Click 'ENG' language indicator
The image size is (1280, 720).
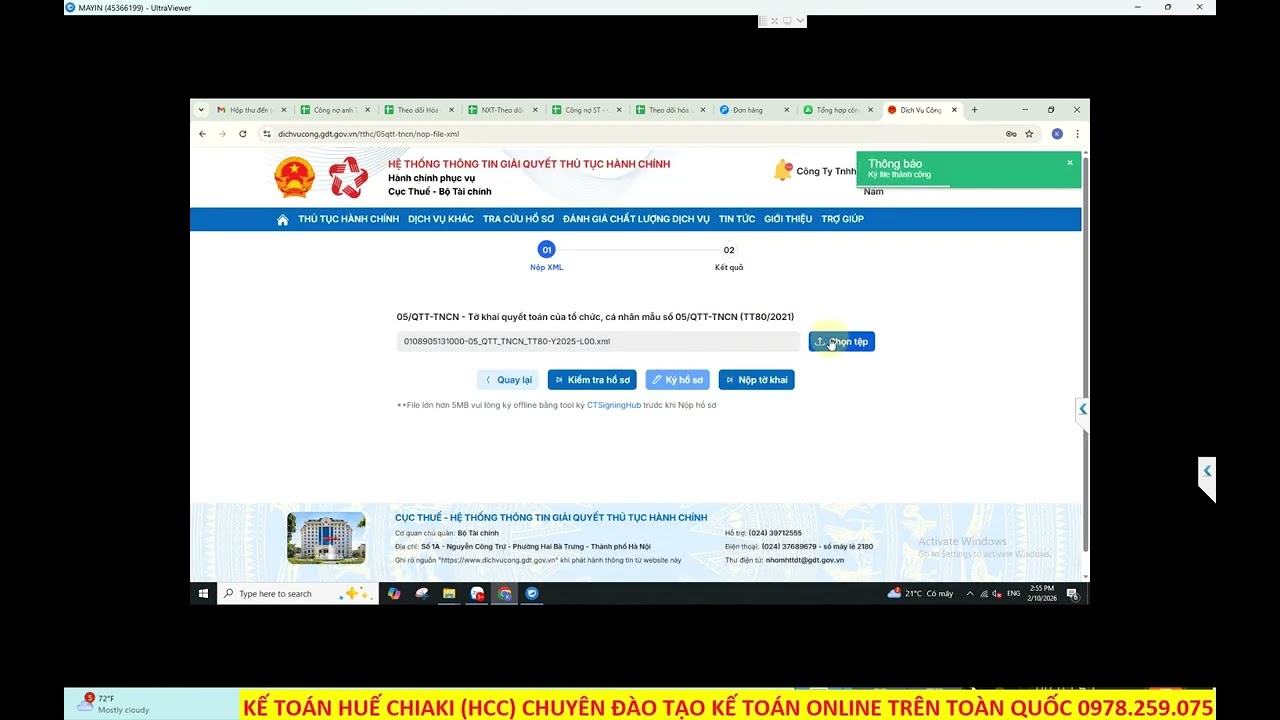click(1014, 594)
